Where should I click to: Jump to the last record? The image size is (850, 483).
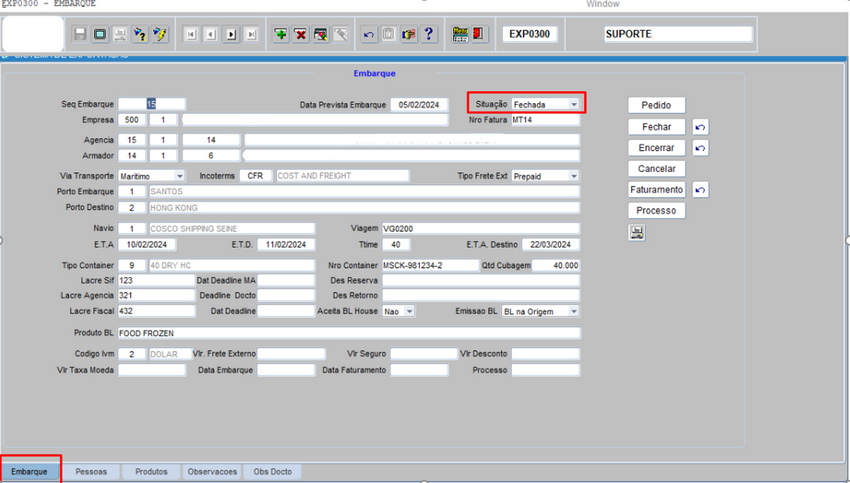[x=251, y=34]
